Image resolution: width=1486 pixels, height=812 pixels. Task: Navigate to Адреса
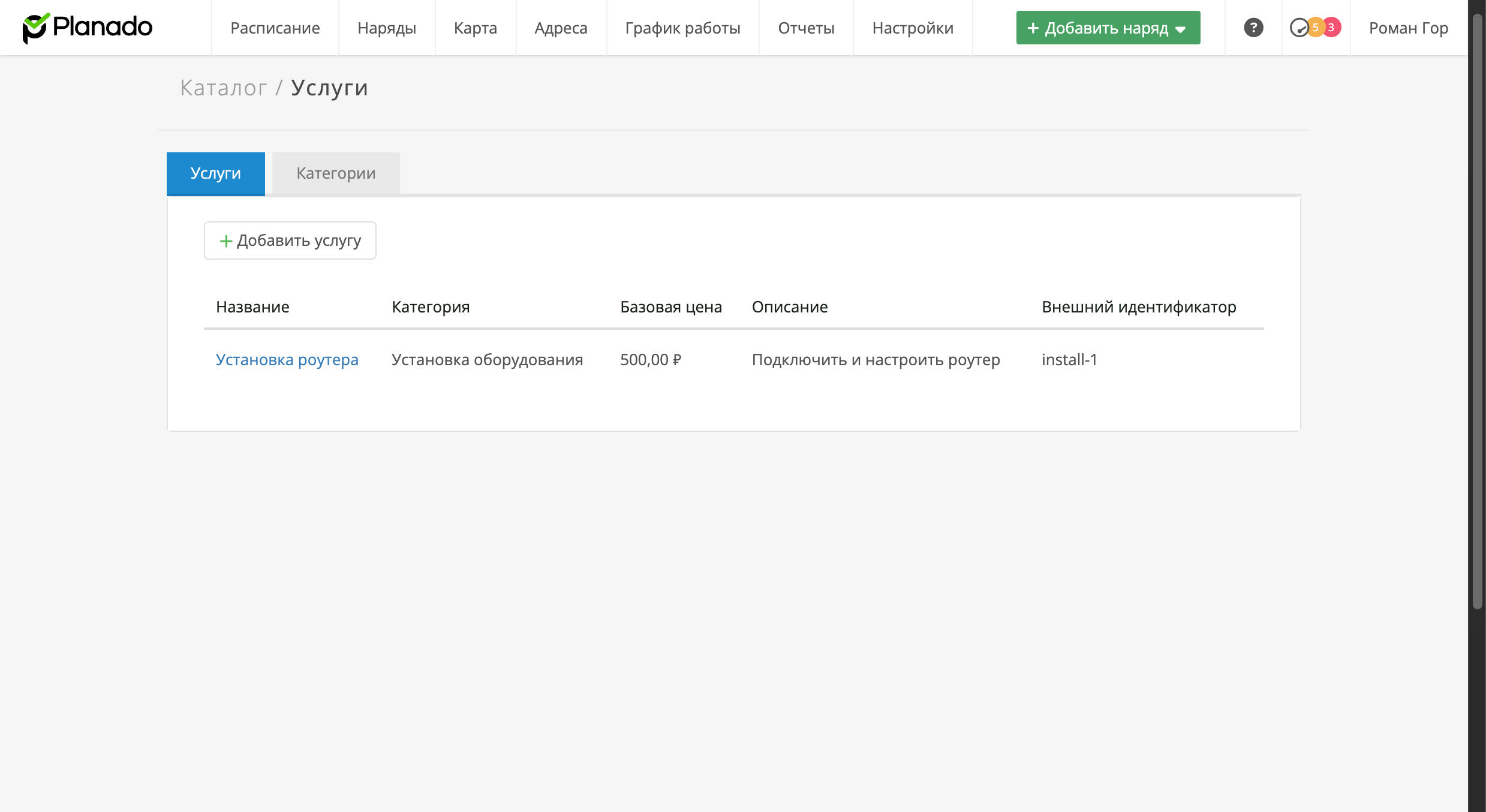(x=561, y=28)
